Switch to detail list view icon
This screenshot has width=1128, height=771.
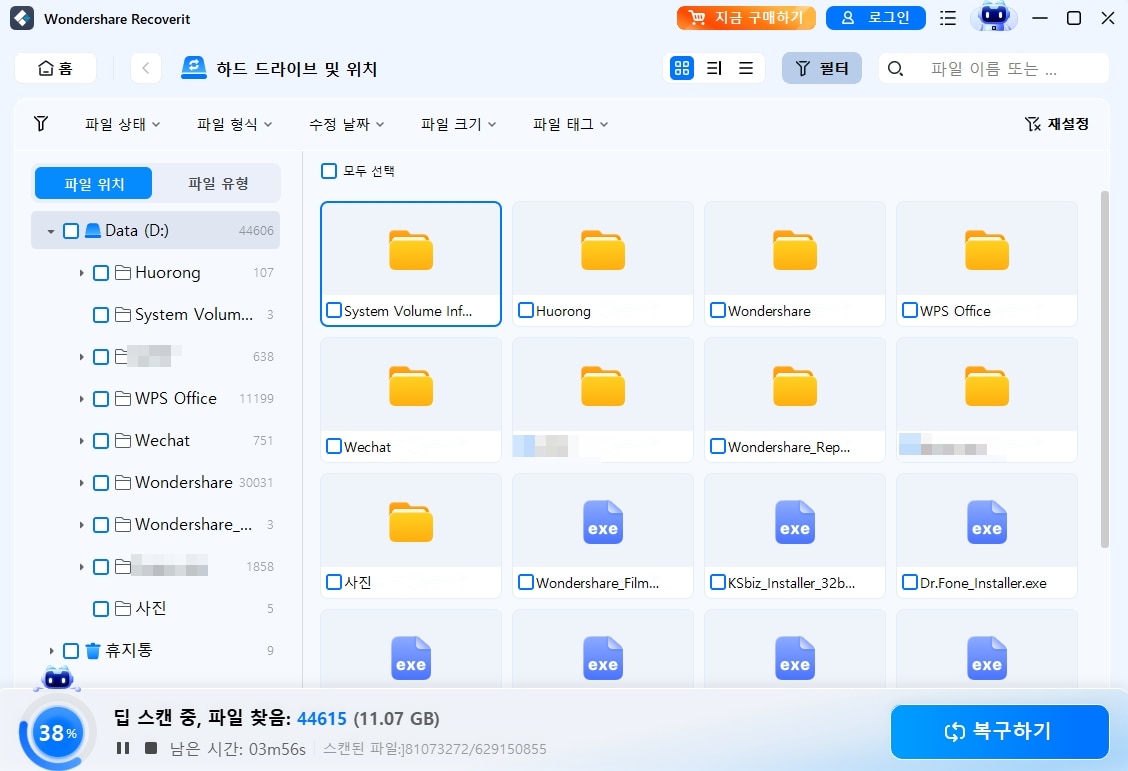pos(714,68)
